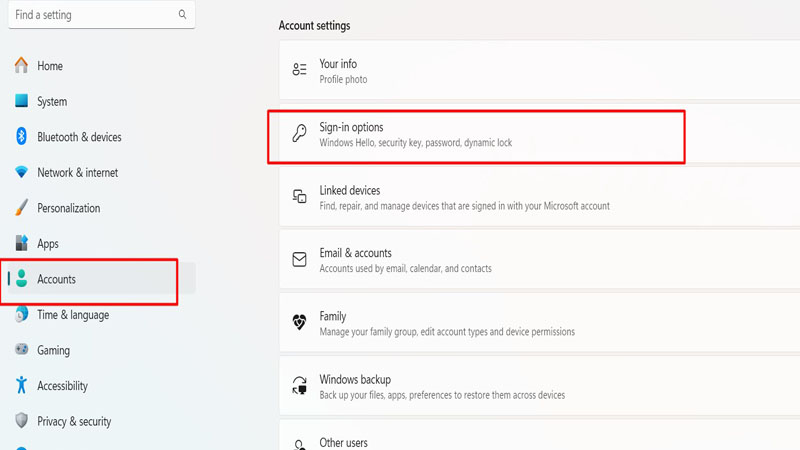Click the Bluetooth icon in sidebar
Viewport: 800px width, 450px height.
[21, 136]
